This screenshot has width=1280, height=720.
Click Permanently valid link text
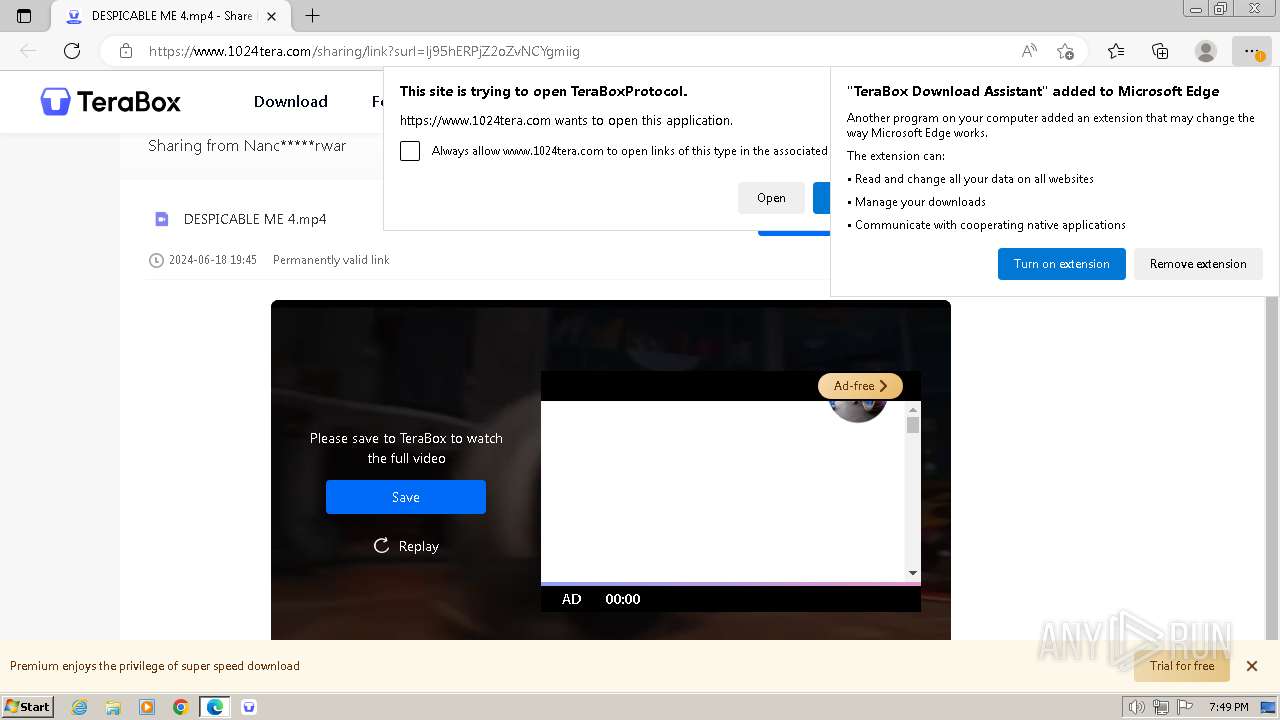[331, 260]
